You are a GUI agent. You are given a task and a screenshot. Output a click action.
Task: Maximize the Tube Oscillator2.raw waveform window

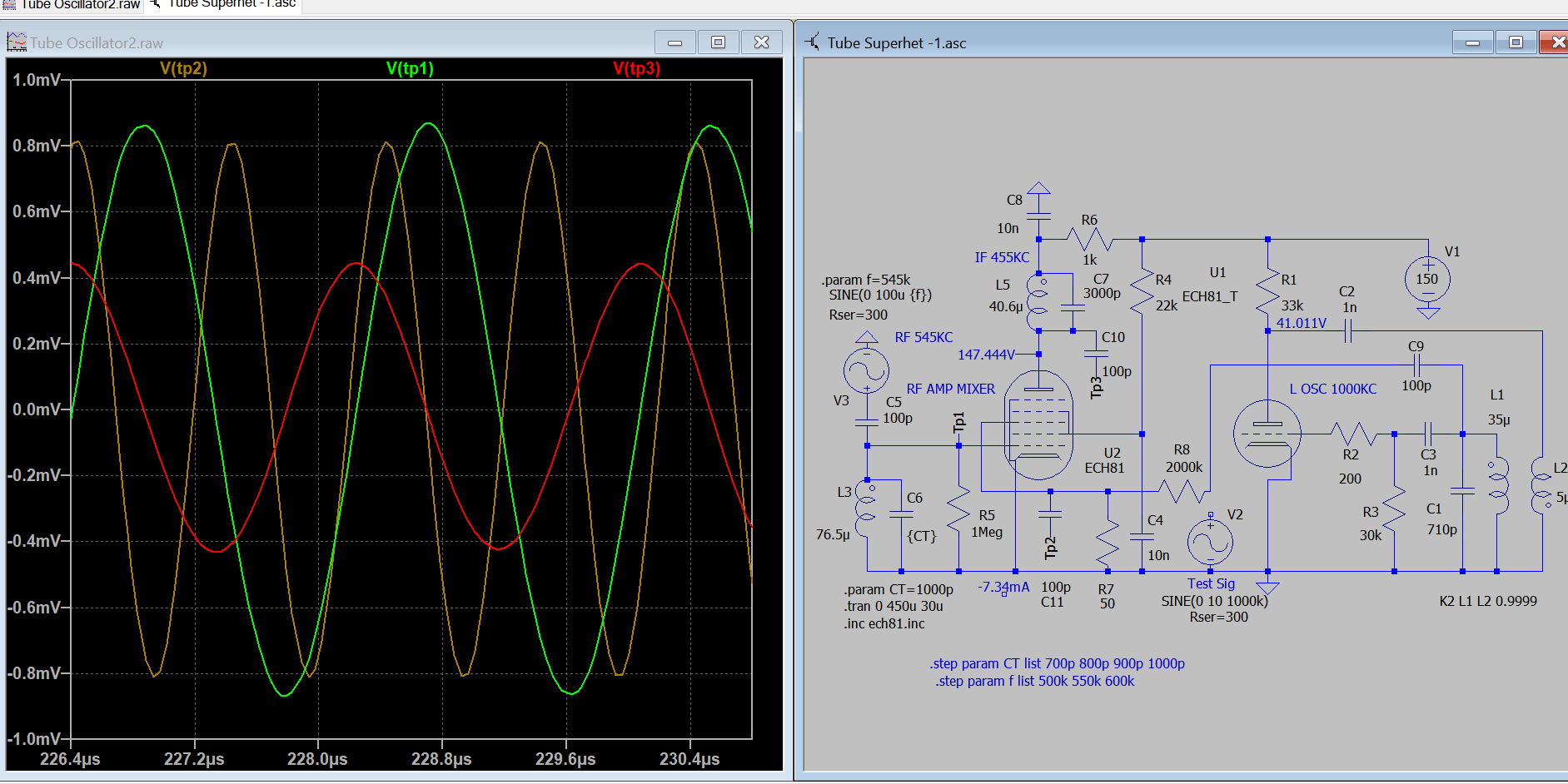pos(719,42)
